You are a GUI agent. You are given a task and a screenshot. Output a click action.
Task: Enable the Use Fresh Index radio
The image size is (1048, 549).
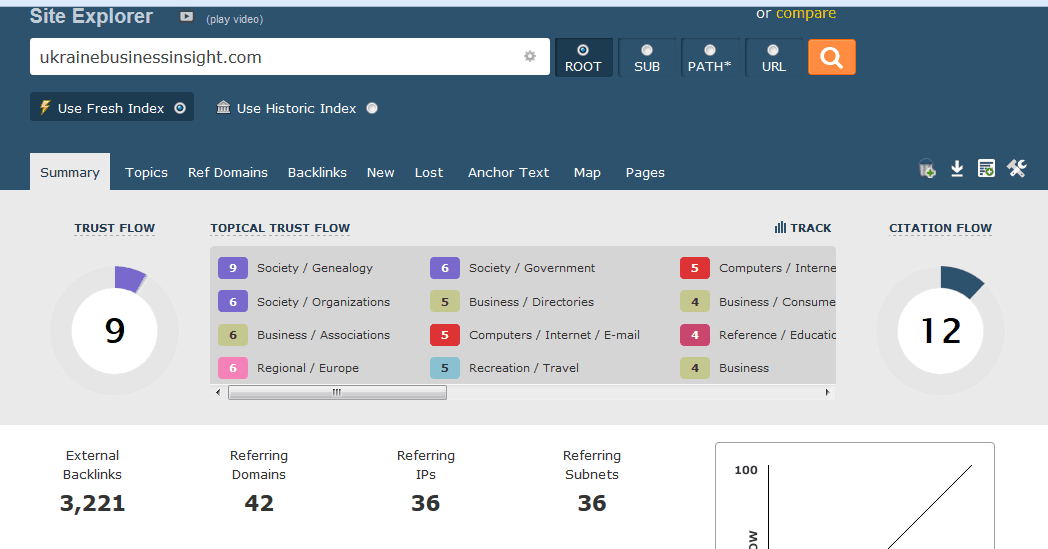(180, 108)
